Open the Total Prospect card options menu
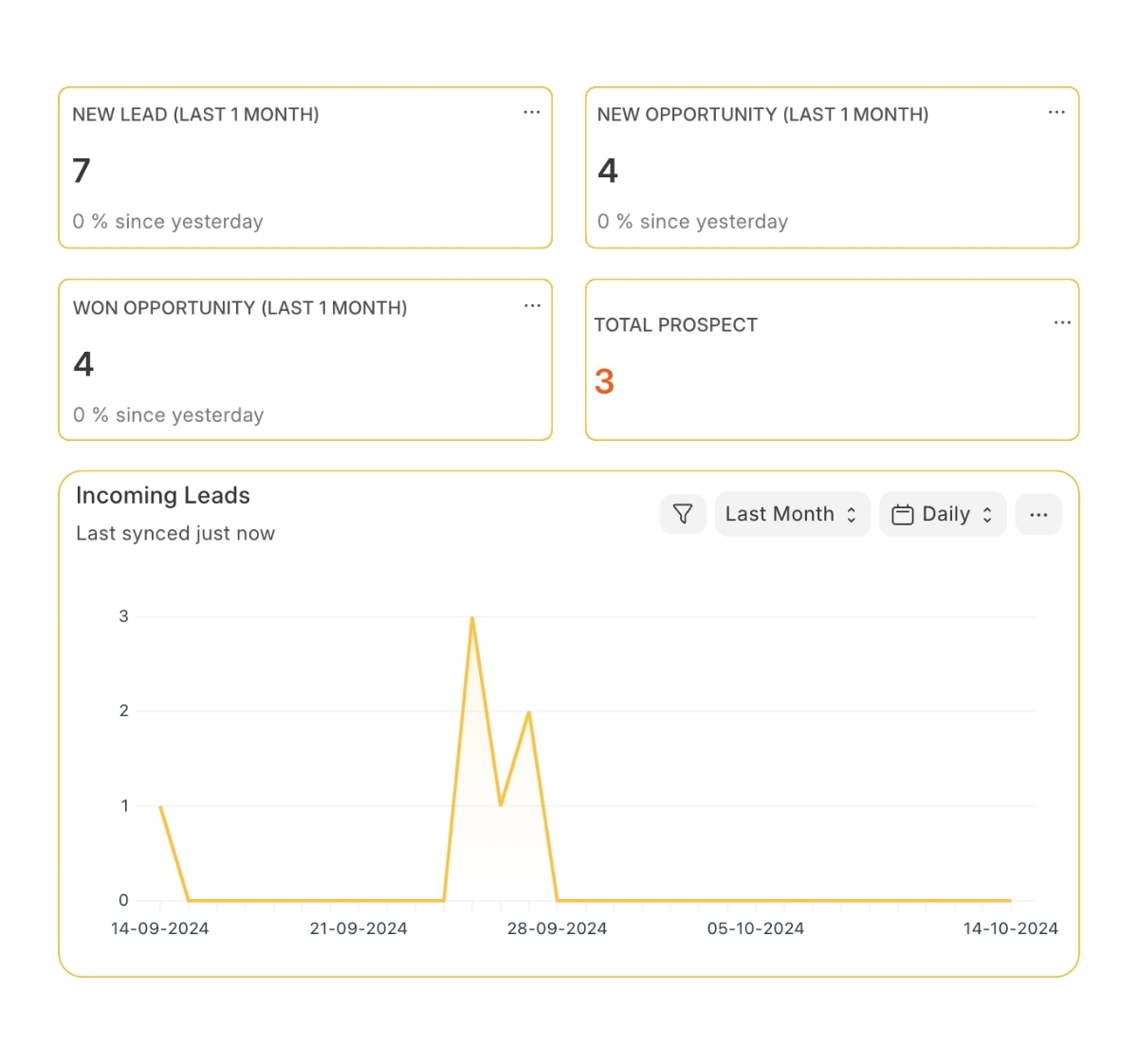The height and width of the screenshot is (1064, 1138). click(x=1062, y=322)
